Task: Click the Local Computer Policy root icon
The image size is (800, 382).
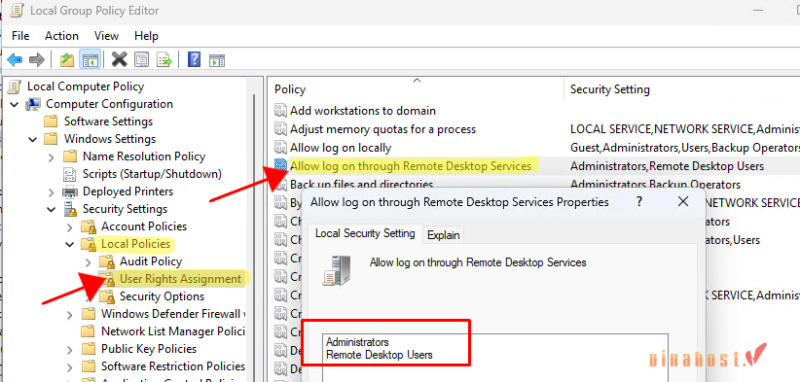Action: [15, 87]
